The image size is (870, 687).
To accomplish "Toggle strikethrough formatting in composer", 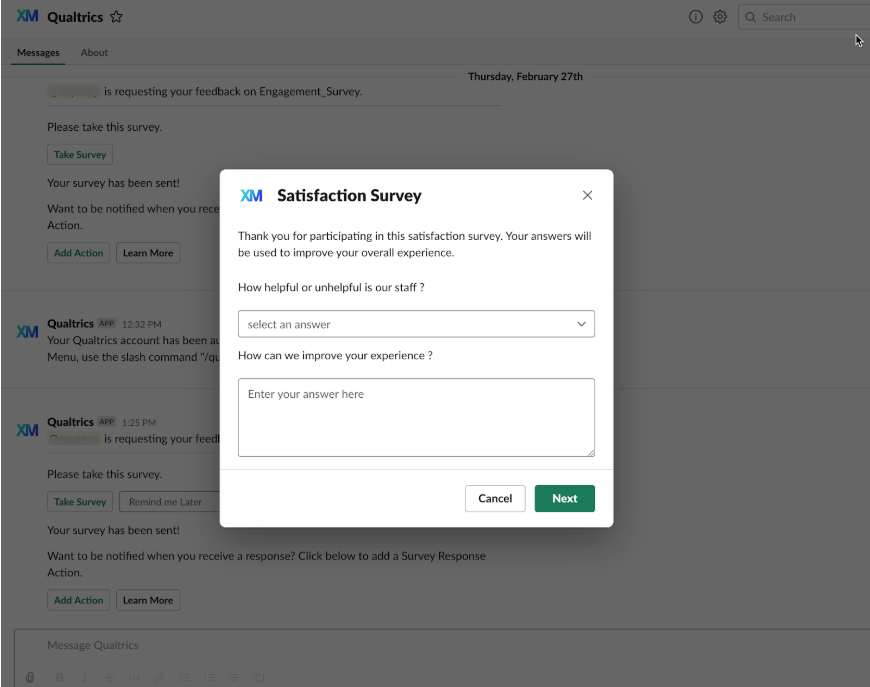I will 109,678.
